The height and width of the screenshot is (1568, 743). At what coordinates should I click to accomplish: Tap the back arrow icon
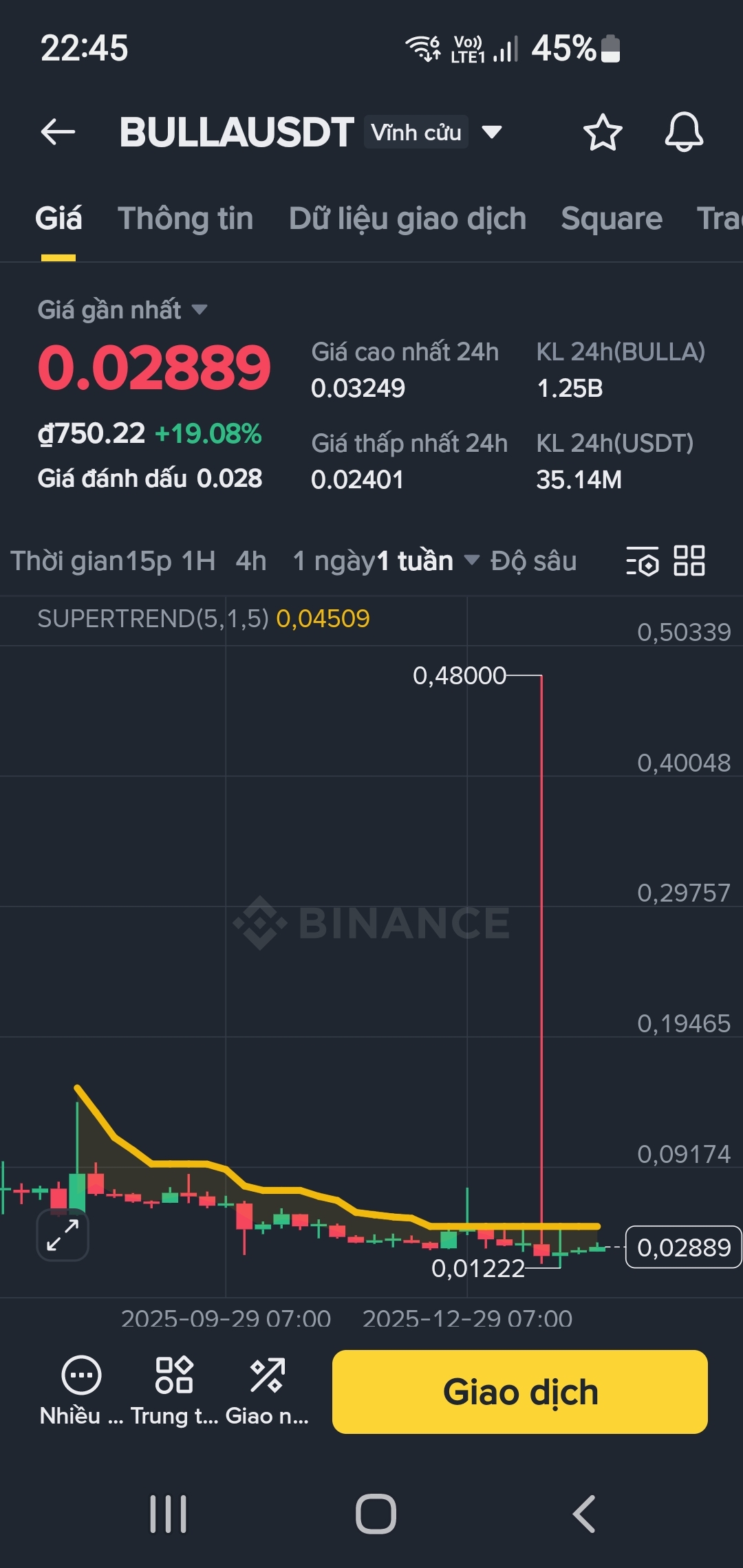pos(58,132)
